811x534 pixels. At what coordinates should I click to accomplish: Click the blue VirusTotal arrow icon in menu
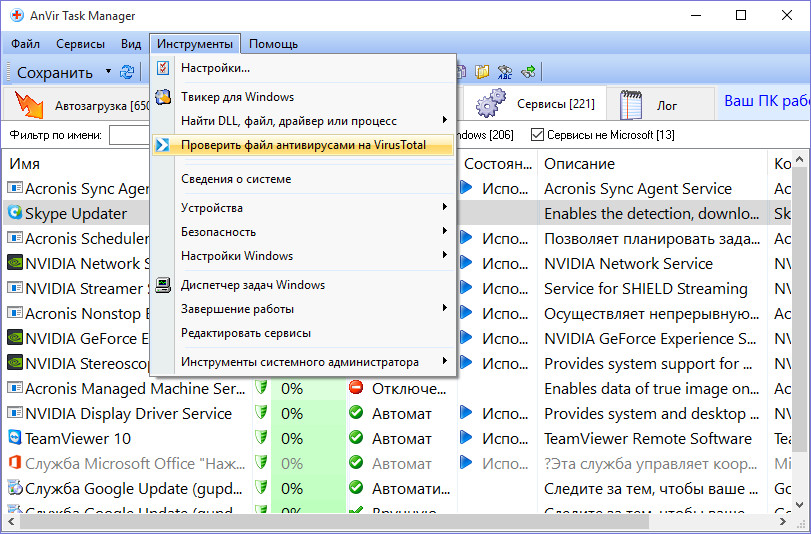(162, 145)
